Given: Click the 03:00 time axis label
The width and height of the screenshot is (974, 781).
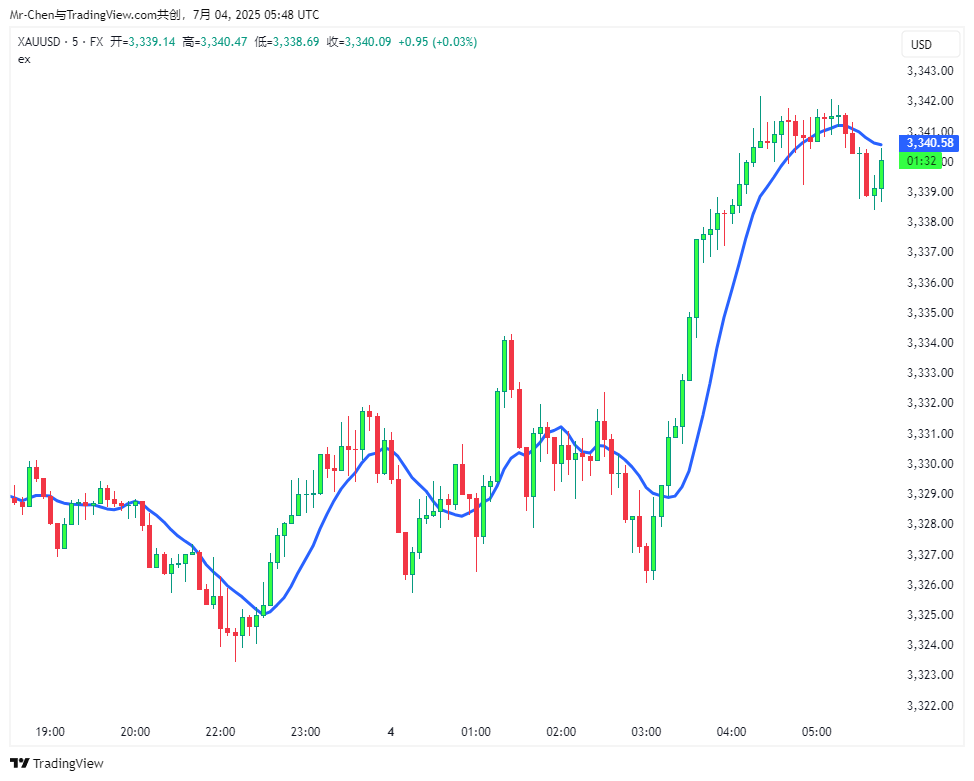Looking at the screenshot, I should (646, 731).
